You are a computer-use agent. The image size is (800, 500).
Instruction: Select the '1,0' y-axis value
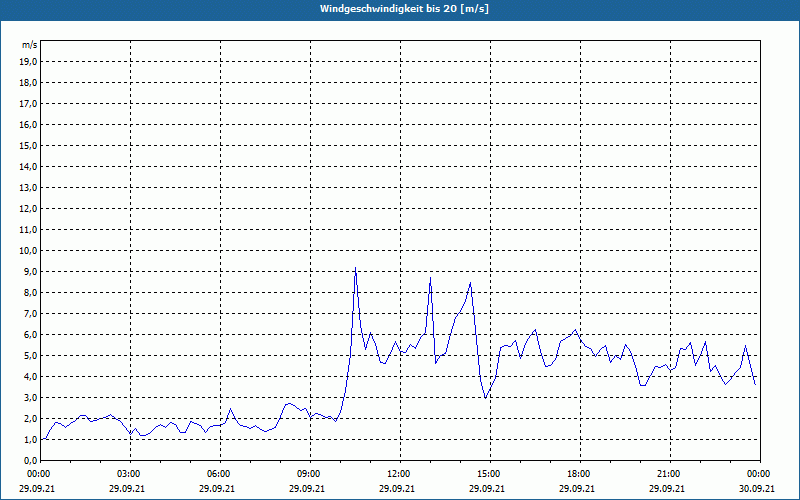click(x=31, y=439)
